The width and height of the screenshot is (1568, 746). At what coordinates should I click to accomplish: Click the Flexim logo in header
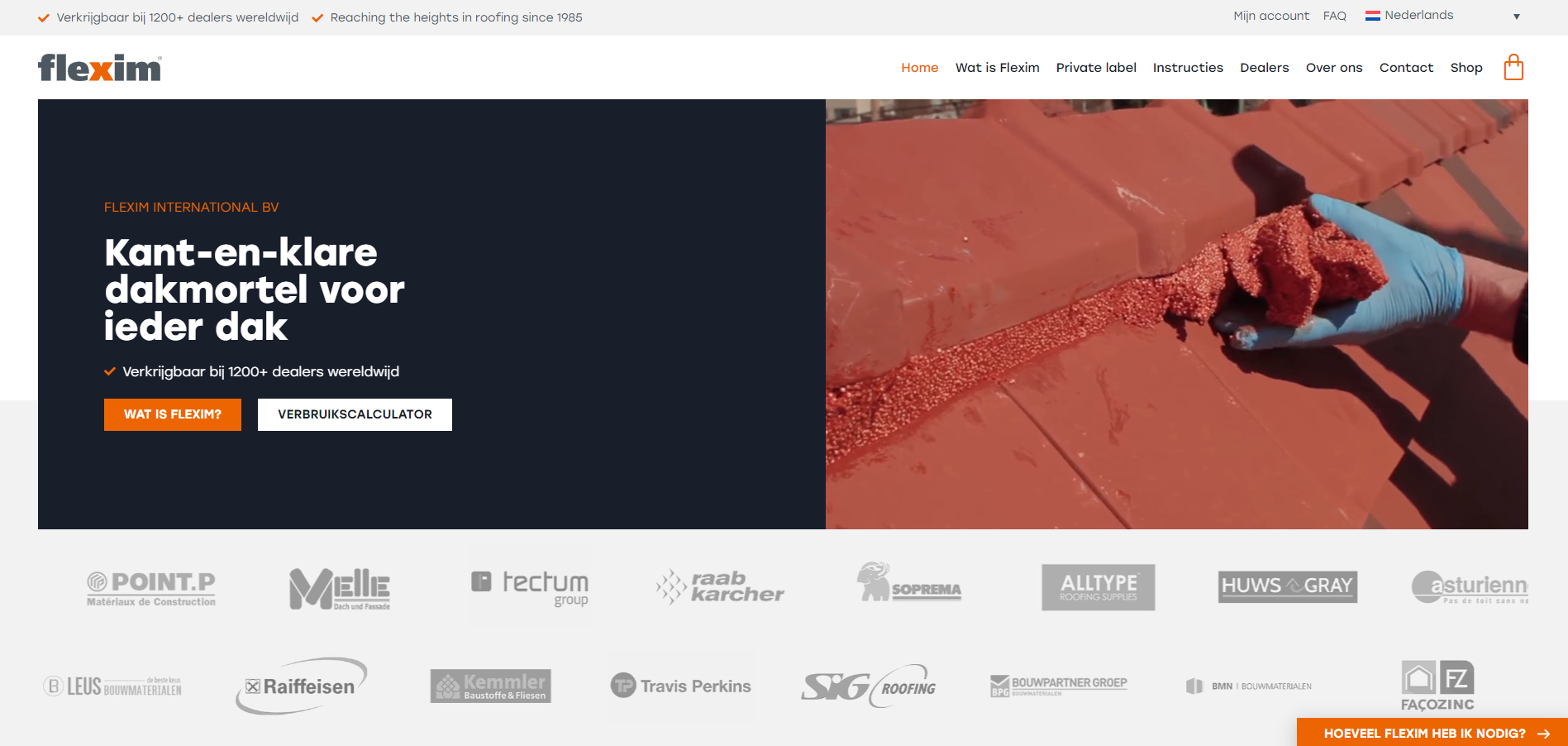pos(100,68)
